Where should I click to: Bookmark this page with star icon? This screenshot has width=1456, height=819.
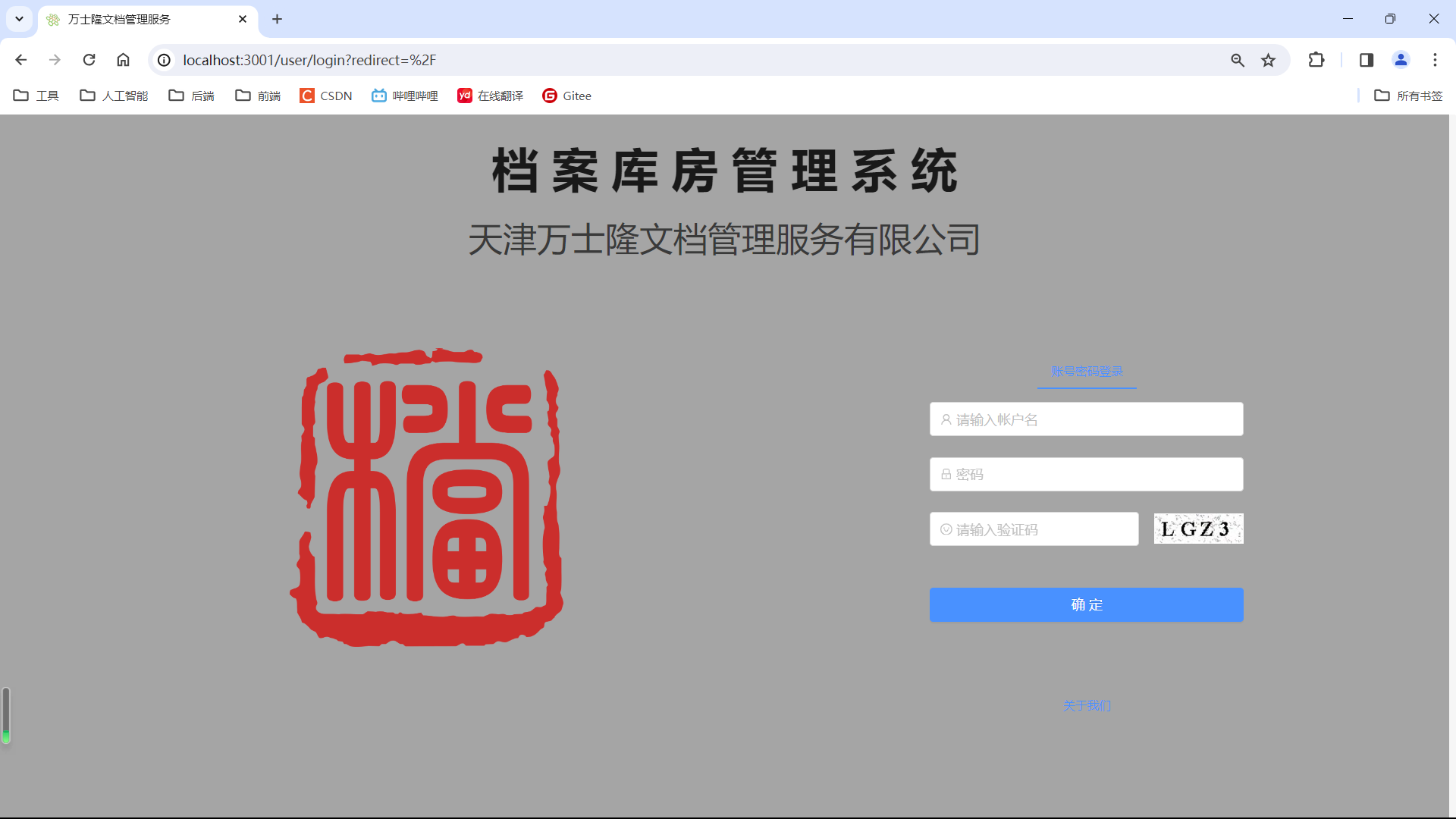(x=1268, y=60)
